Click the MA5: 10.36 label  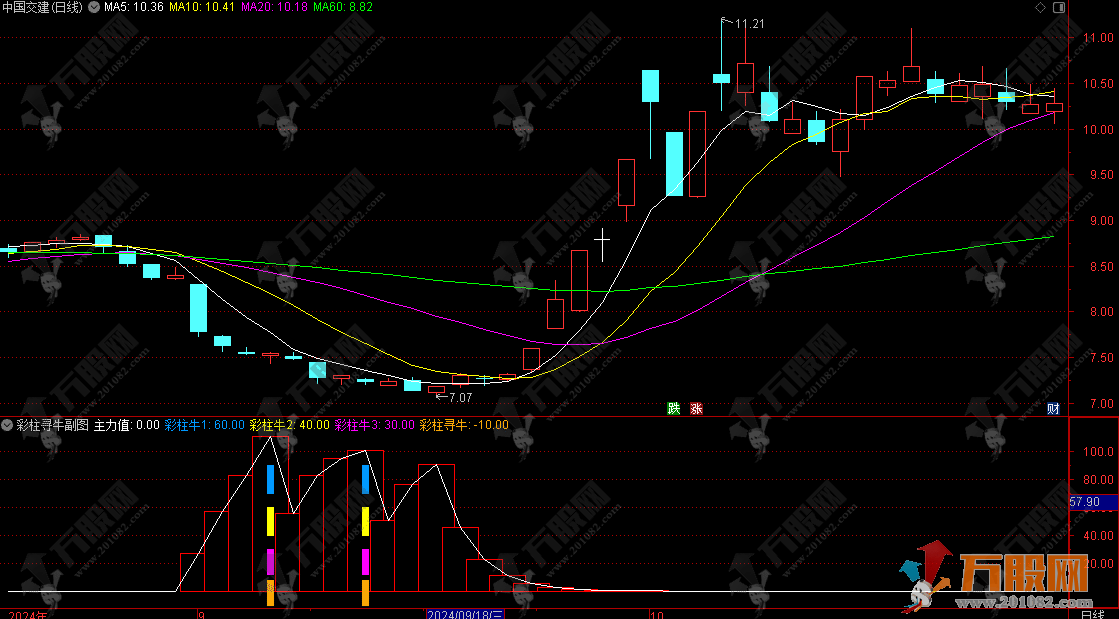[x=133, y=7]
